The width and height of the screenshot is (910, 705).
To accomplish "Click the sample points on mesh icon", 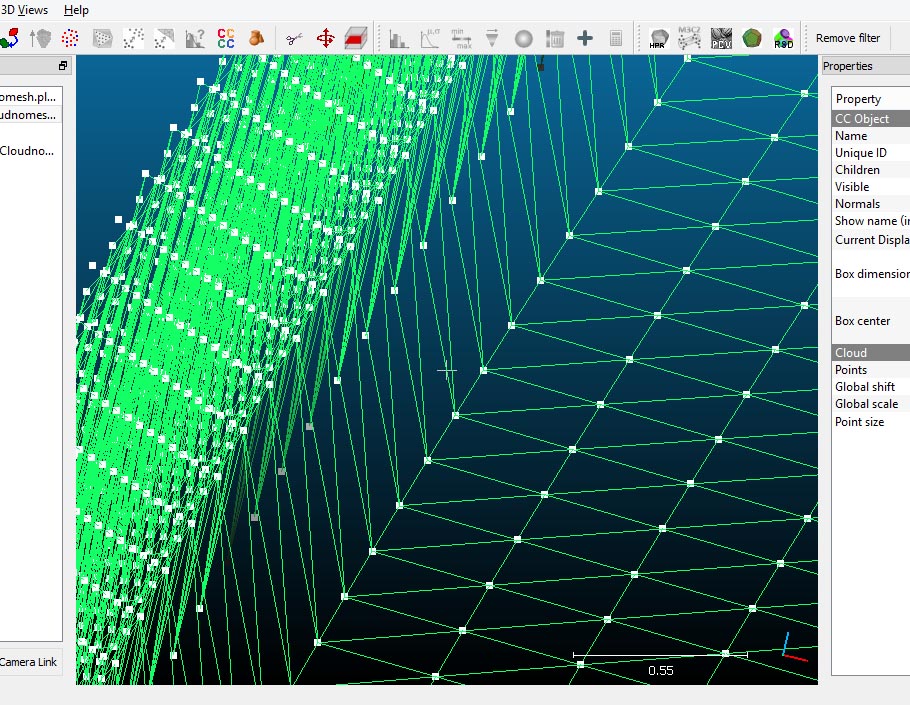I will click(x=102, y=38).
